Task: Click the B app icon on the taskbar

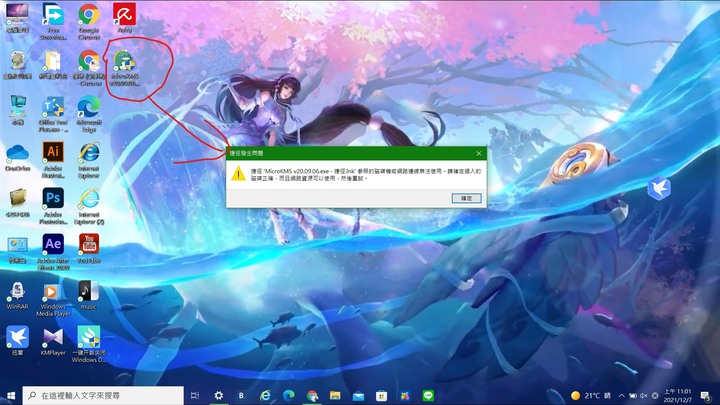Action: point(241,395)
